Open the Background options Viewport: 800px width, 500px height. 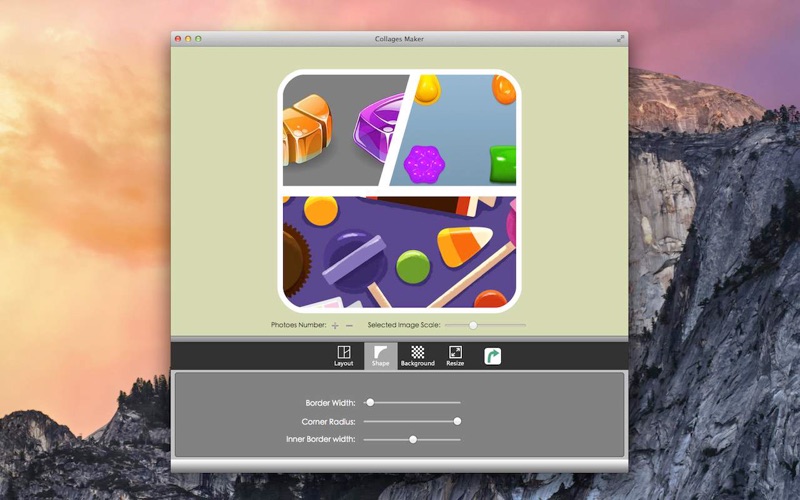417,355
